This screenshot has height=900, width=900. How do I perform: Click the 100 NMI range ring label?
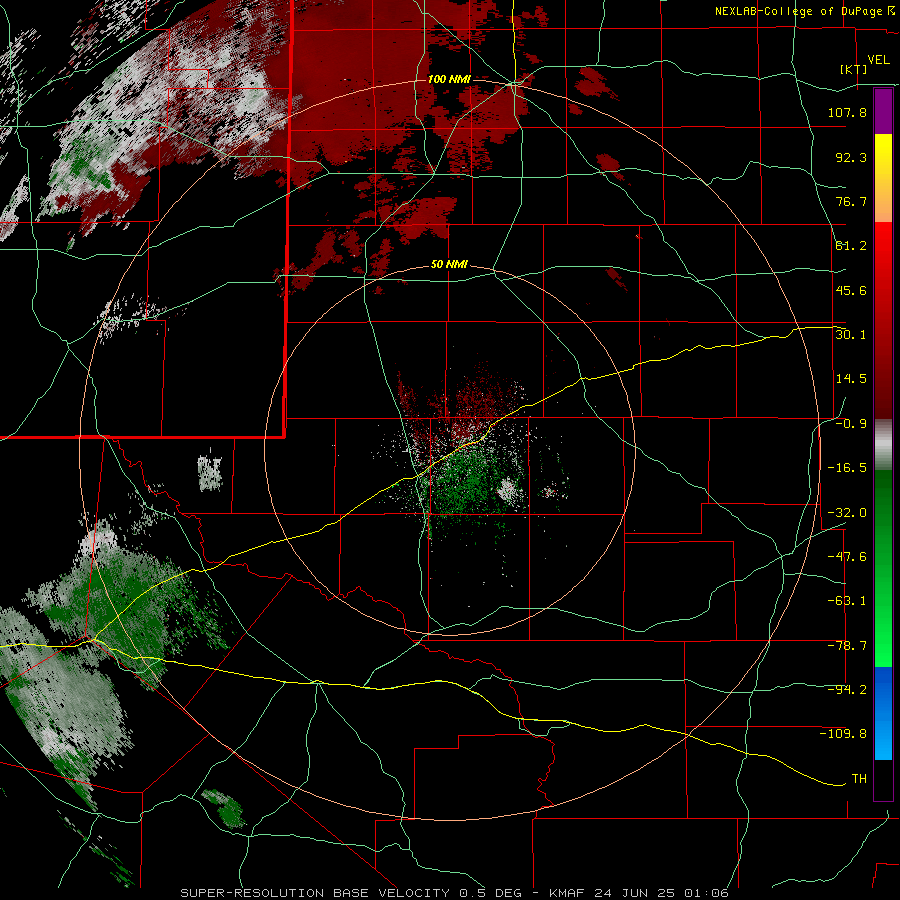pyautogui.click(x=449, y=79)
